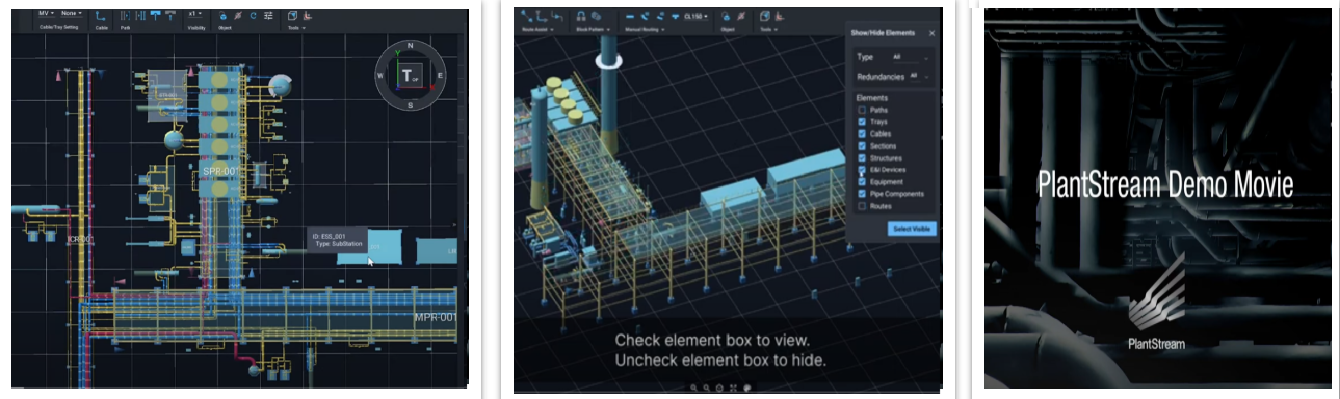This screenshot has width=1340, height=399.
Task: Click the lock Object icon in left toolbar
Action: click(223, 16)
